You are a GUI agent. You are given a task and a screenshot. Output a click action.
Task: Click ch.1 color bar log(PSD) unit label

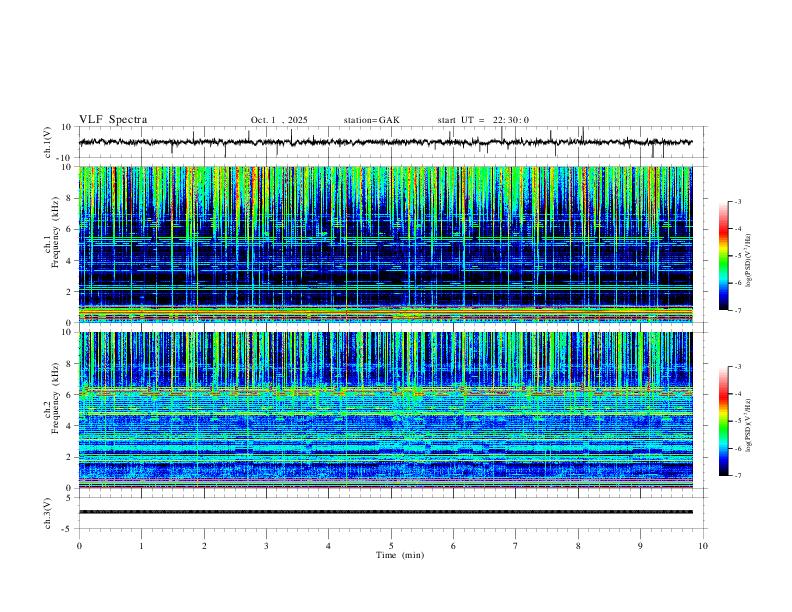tap(748, 260)
